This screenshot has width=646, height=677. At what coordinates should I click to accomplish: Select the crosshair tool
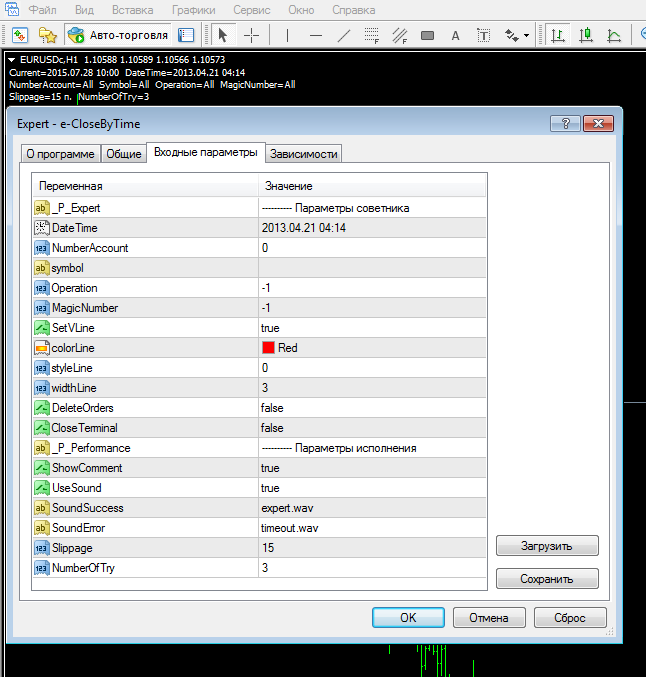tap(251, 35)
